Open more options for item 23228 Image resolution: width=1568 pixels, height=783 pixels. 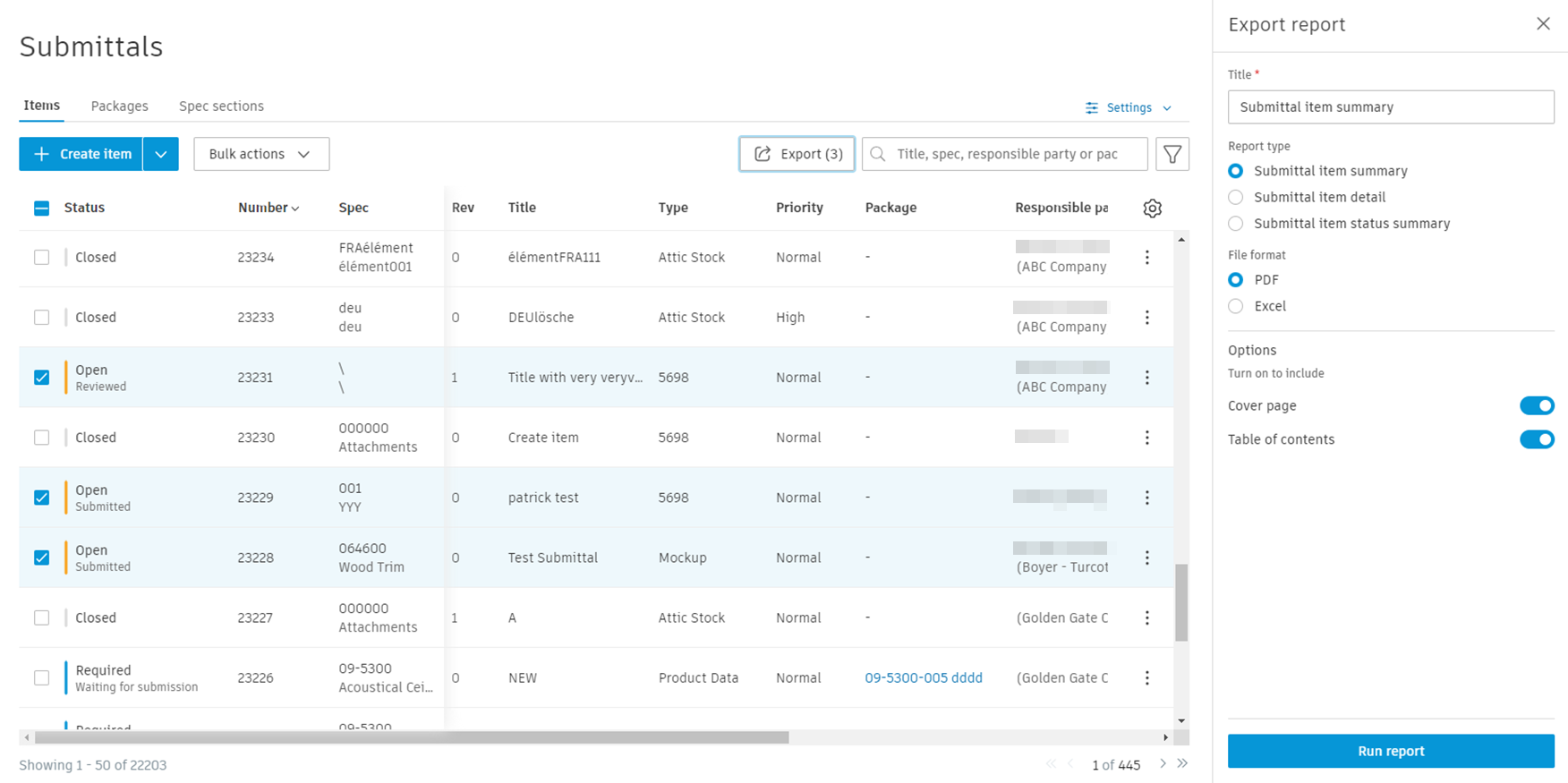click(1147, 557)
